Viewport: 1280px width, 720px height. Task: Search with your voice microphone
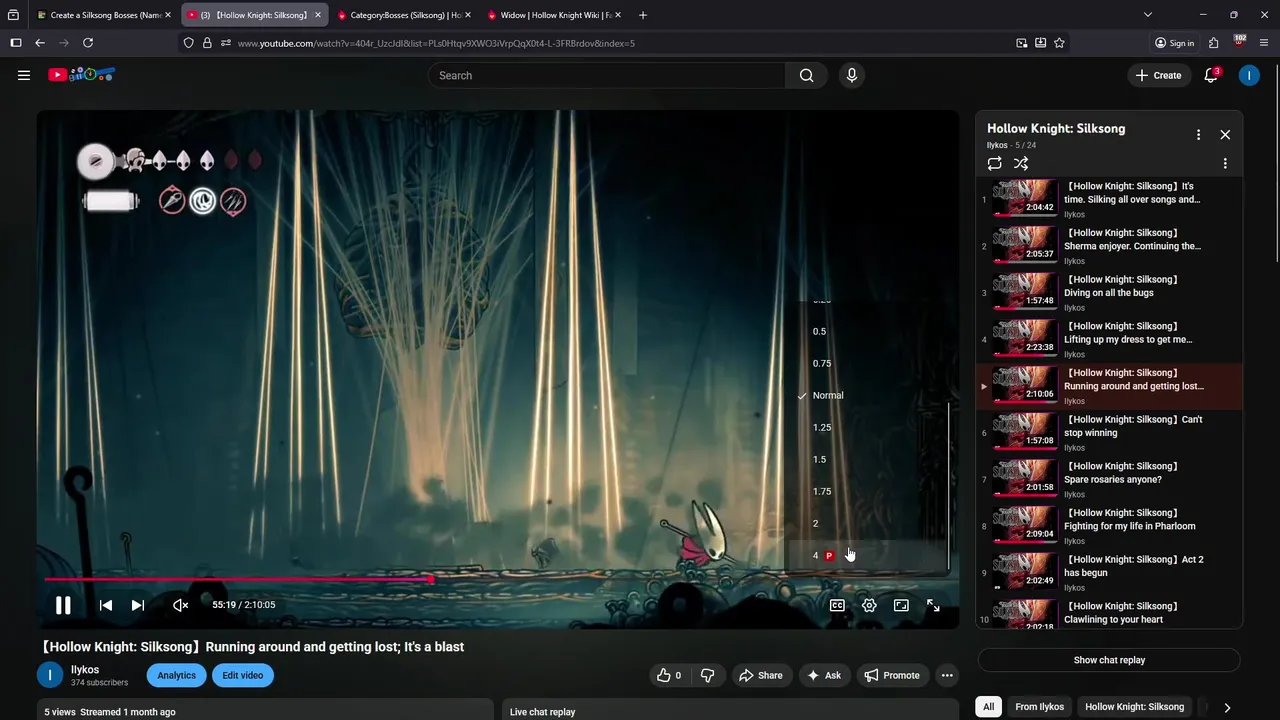pos(852,75)
